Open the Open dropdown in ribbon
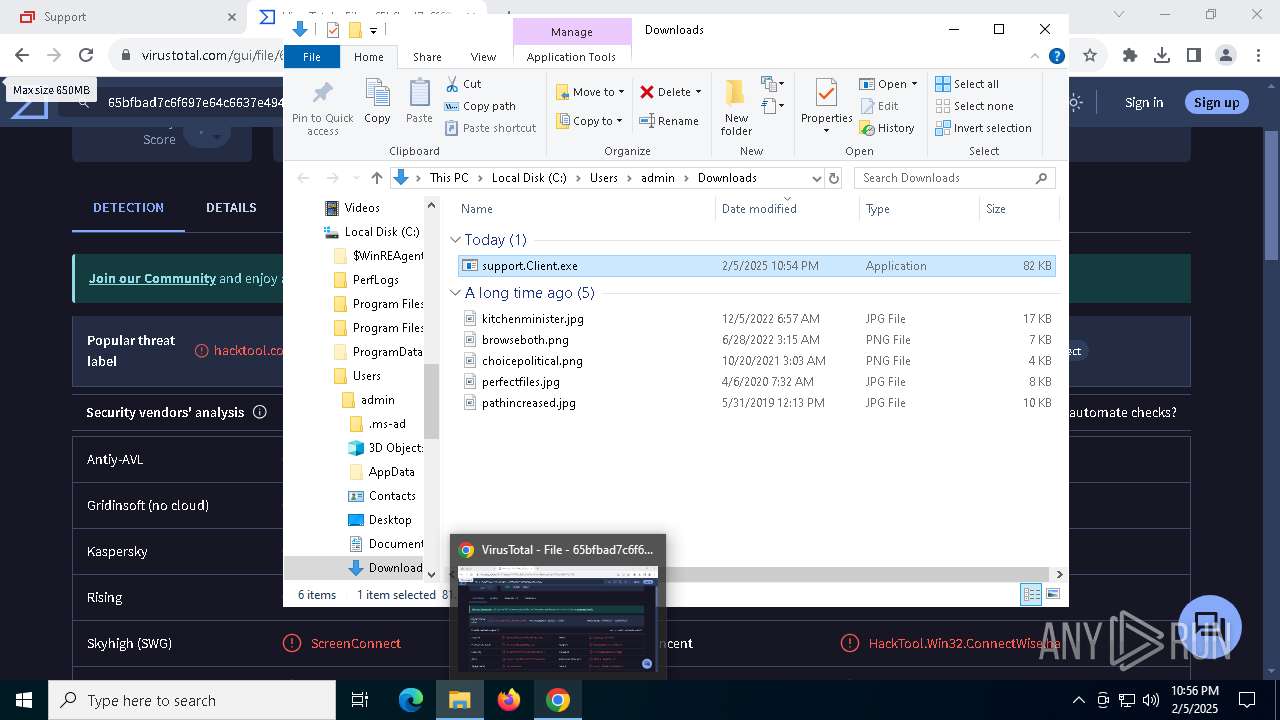Screen dimensions: 1280x720 (888, 84)
